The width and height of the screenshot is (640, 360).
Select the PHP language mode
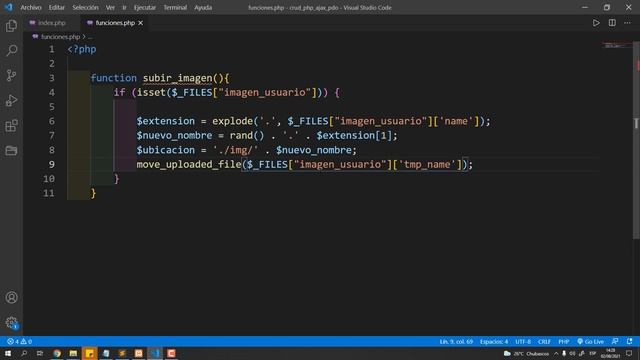pos(564,341)
